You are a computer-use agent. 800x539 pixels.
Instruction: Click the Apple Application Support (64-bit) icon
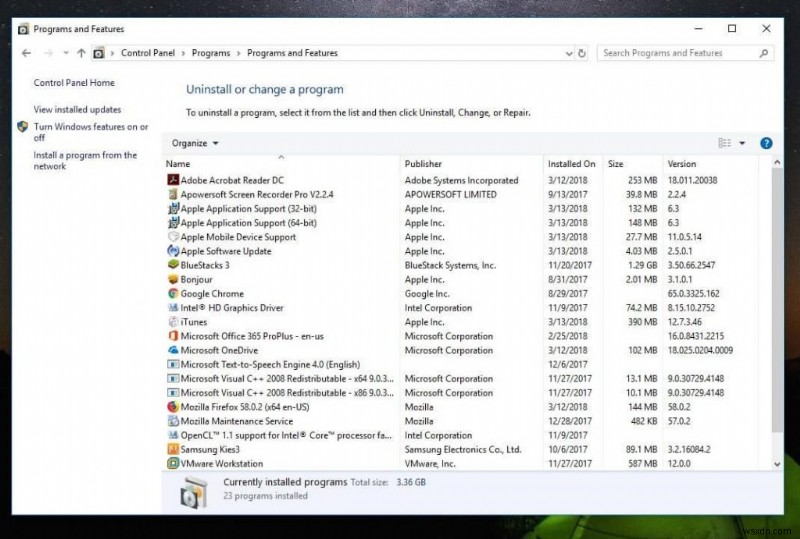coord(173,223)
